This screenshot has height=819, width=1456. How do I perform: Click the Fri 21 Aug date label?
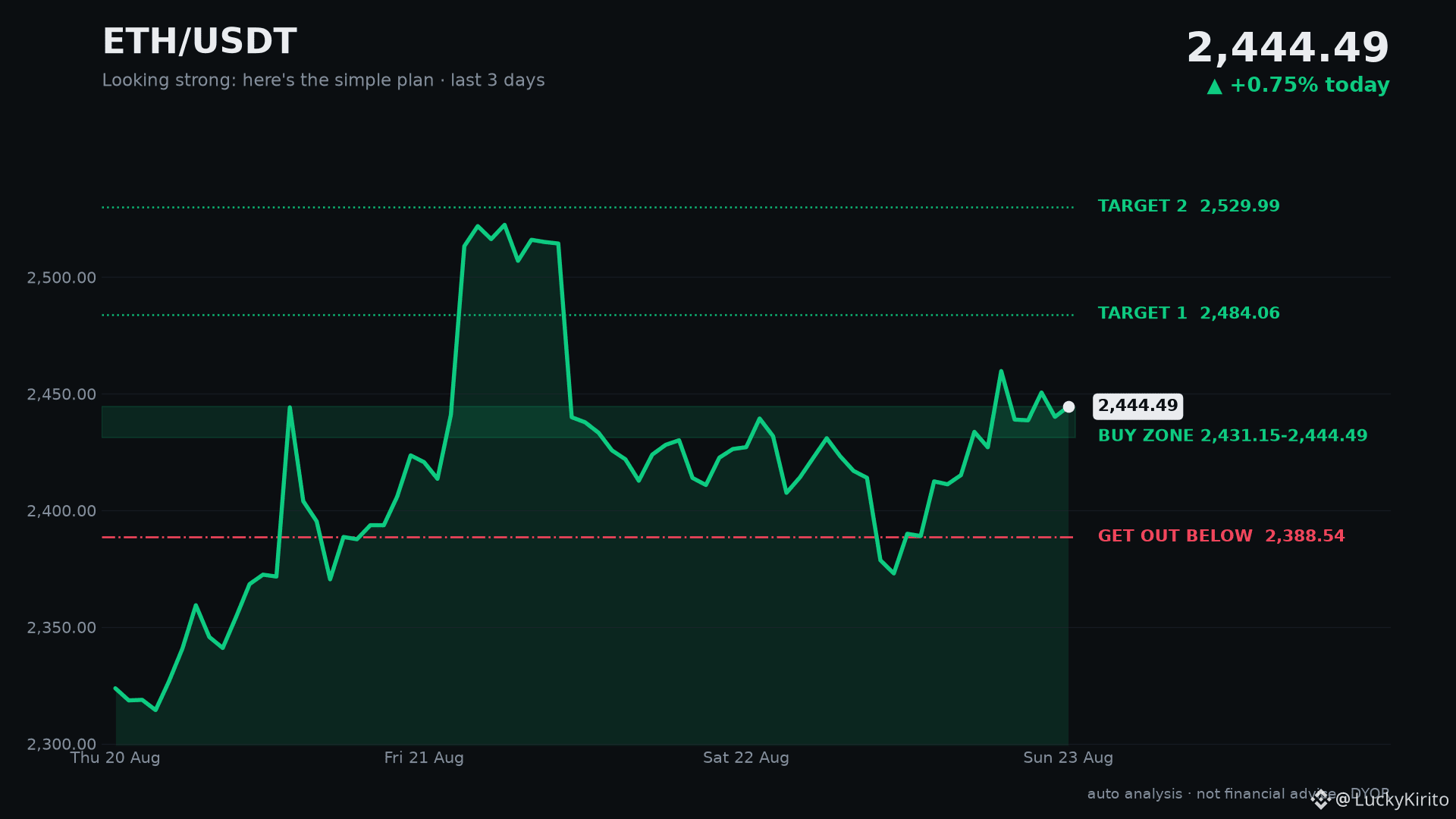[424, 758]
